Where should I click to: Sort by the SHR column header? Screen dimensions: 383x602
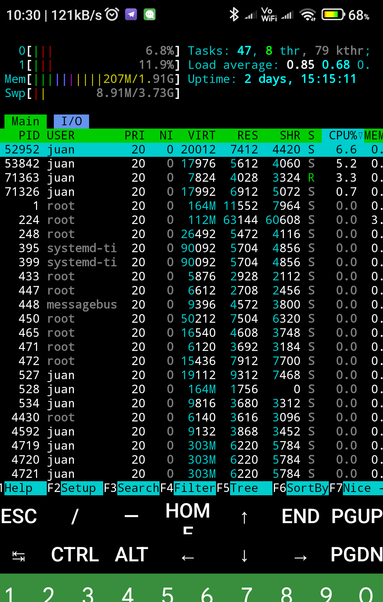(290, 136)
